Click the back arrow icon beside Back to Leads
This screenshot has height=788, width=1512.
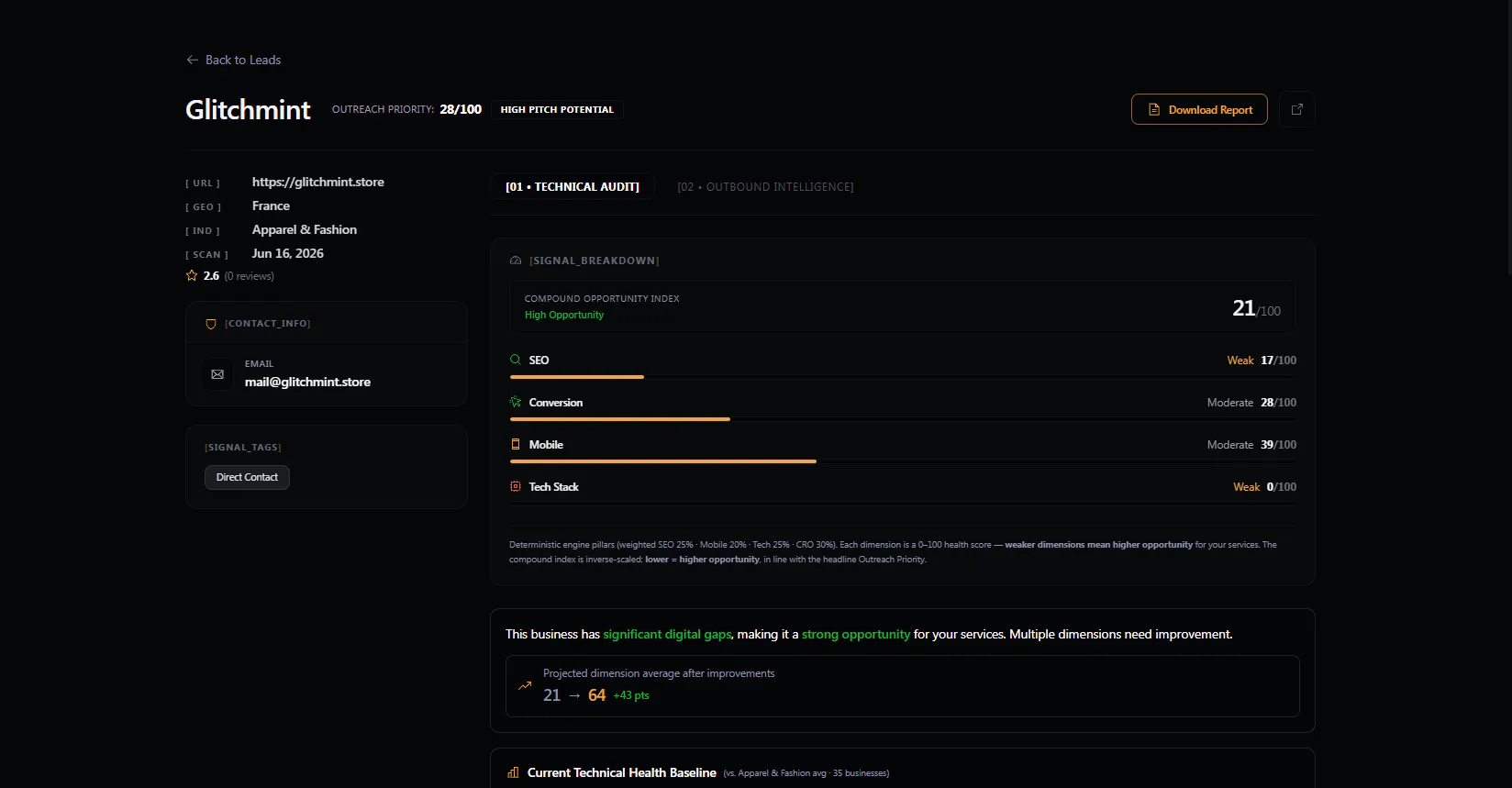193,60
